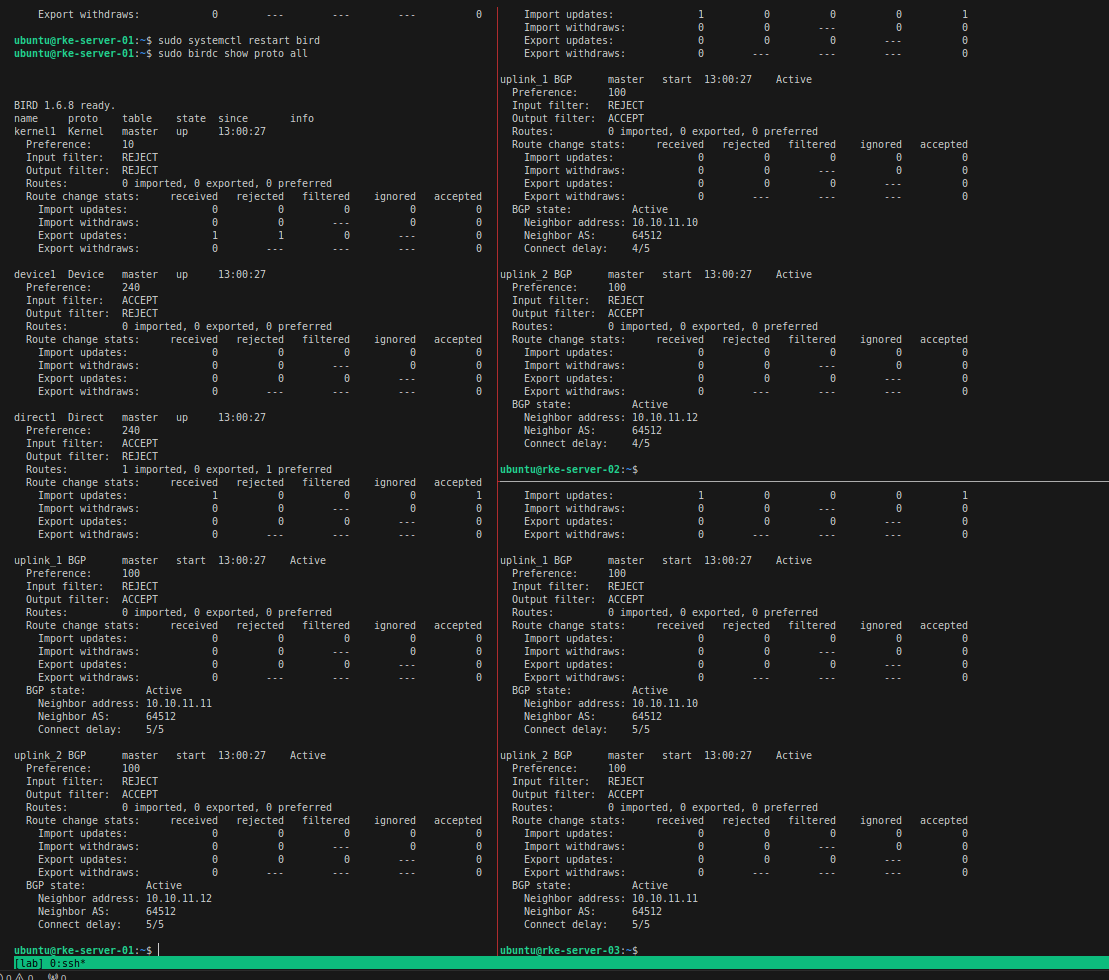Image resolution: width=1109 pixels, height=980 pixels.
Task: Click the kernel1 Kernel protocol row
Action: coord(140,131)
